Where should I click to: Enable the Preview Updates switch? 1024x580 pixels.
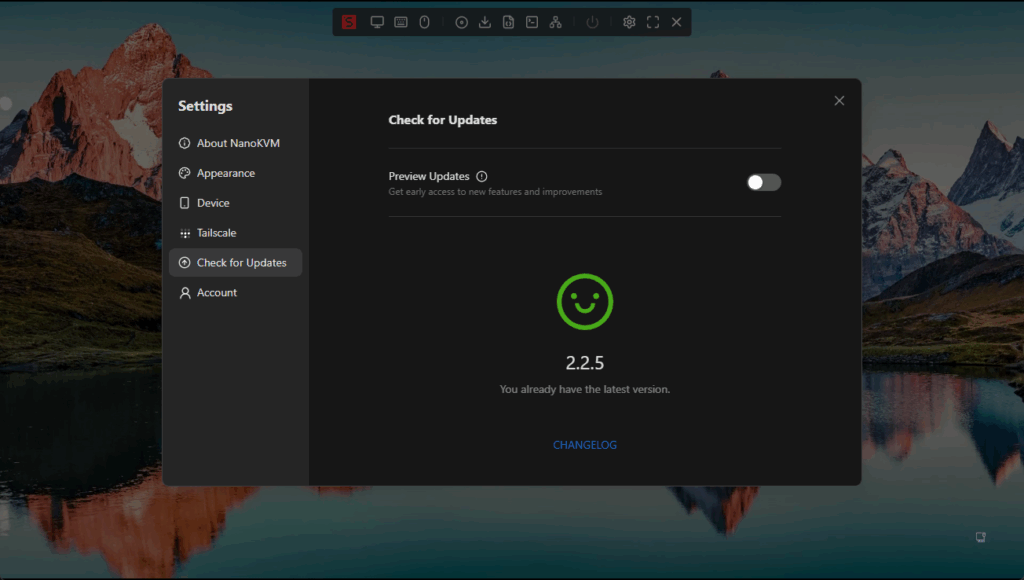pos(764,182)
